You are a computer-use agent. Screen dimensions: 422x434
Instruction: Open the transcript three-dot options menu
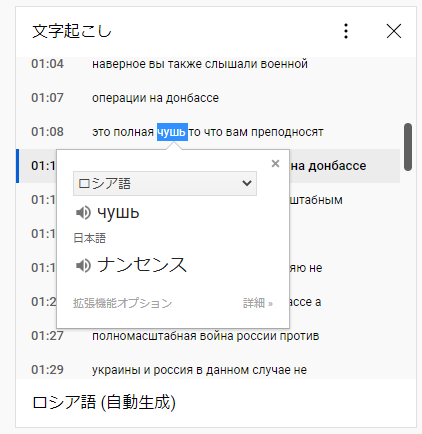346,31
